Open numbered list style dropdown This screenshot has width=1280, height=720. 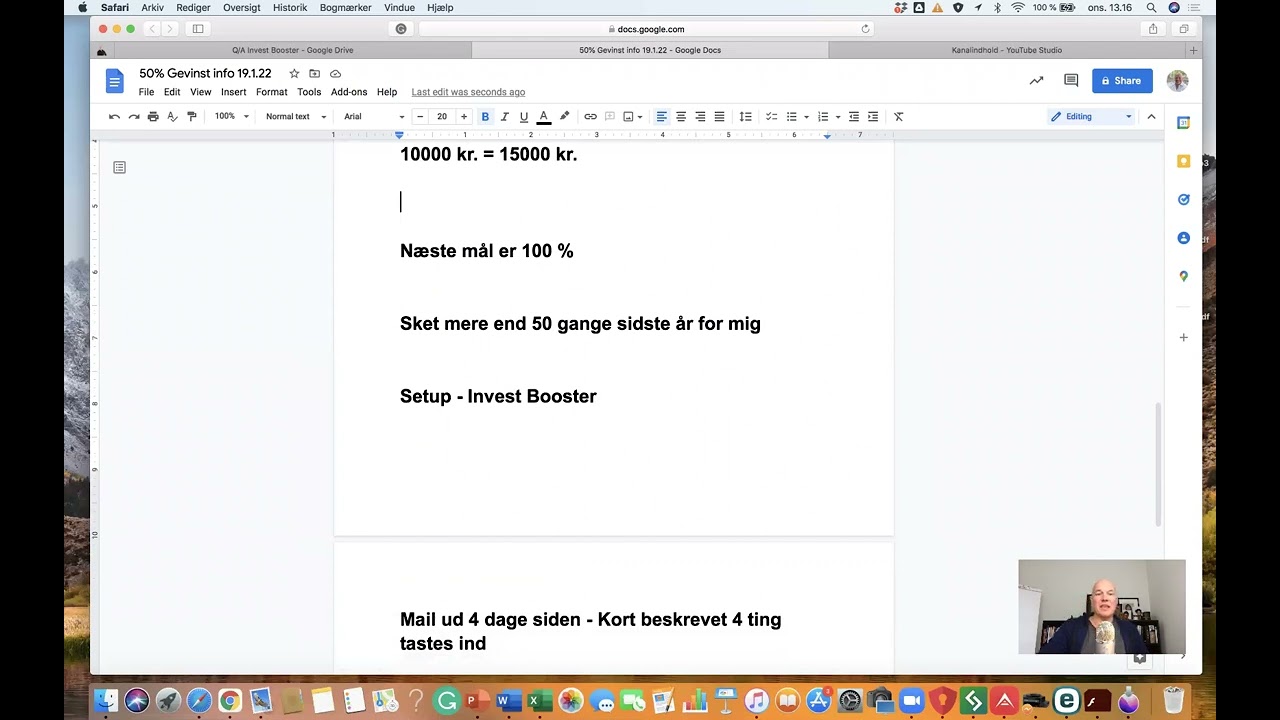click(838, 117)
